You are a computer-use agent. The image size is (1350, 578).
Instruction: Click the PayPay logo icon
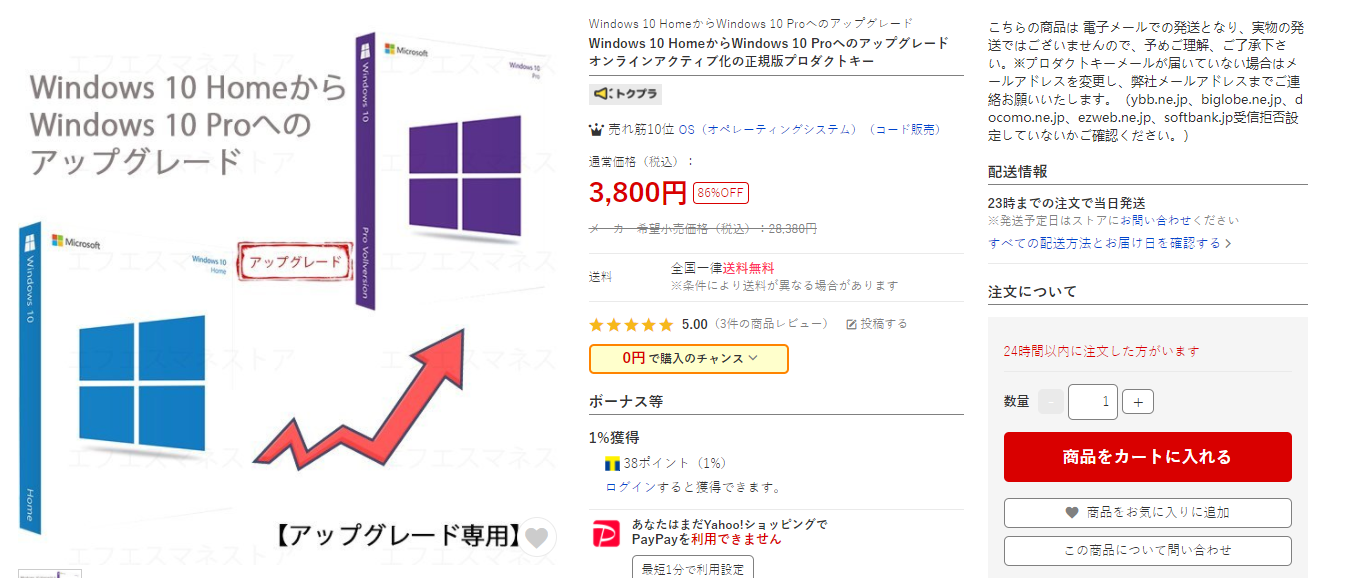pos(606,534)
